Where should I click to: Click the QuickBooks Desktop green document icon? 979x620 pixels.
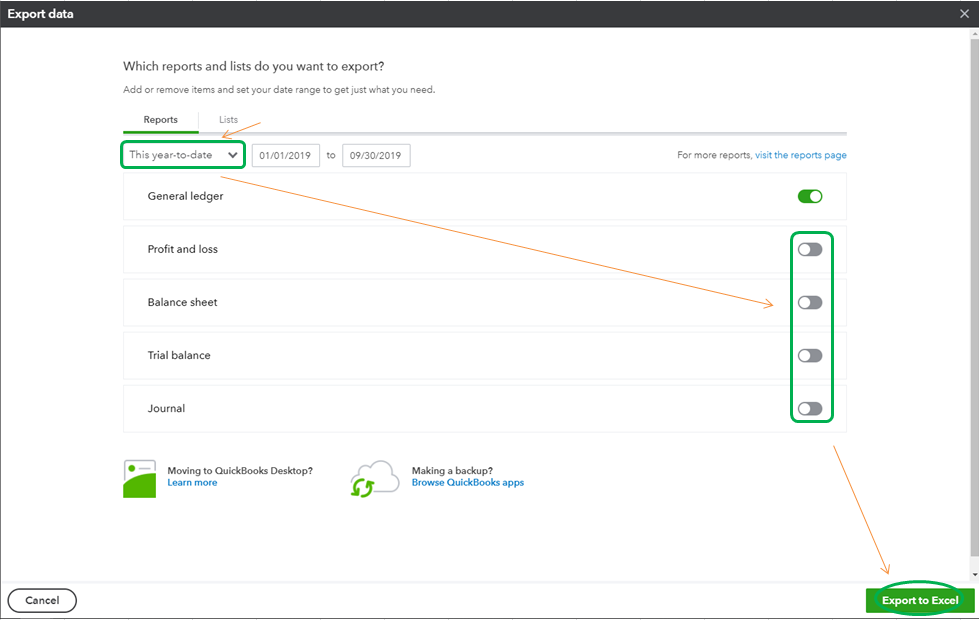pos(140,479)
